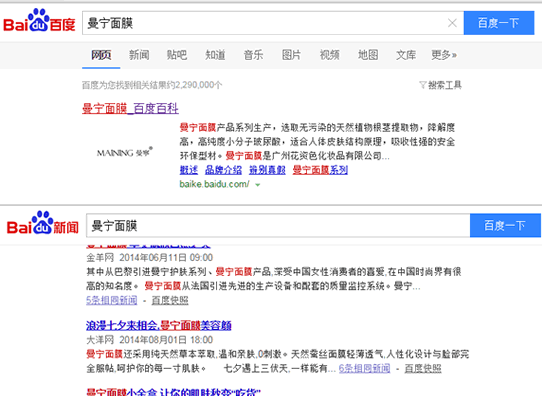Image resolution: width=542 pixels, height=396 pixels.
Task: Click the Baidu logo in web search
Action: pyautogui.click(x=39, y=20)
